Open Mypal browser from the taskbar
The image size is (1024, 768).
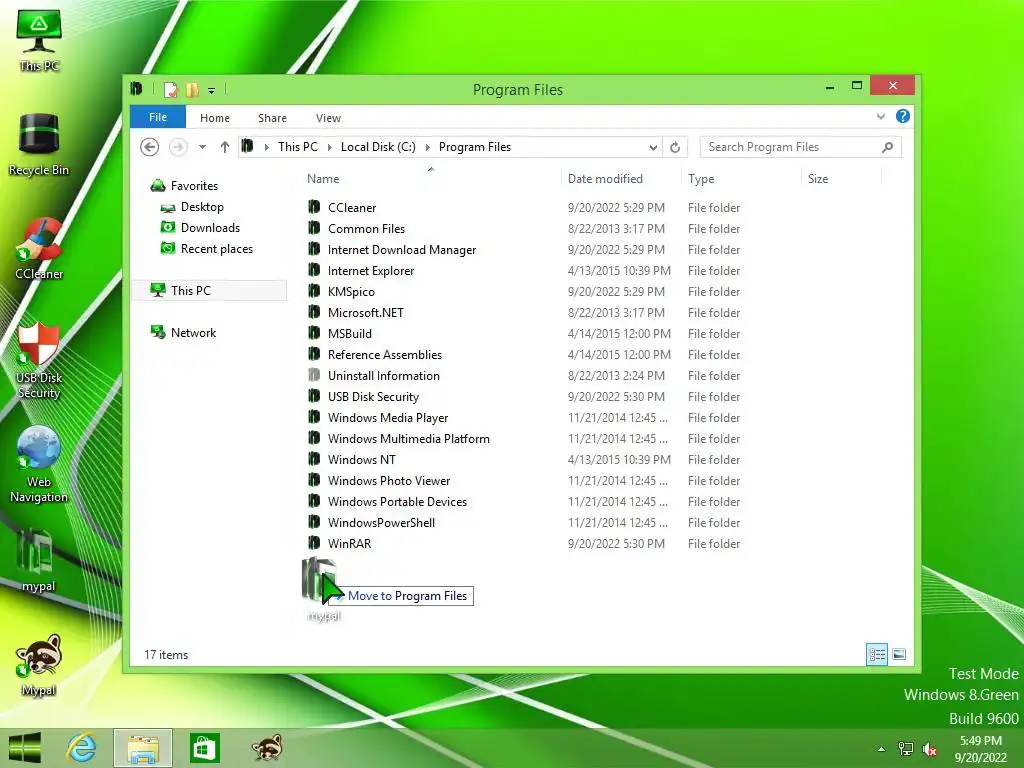click(x=268, y=748)
